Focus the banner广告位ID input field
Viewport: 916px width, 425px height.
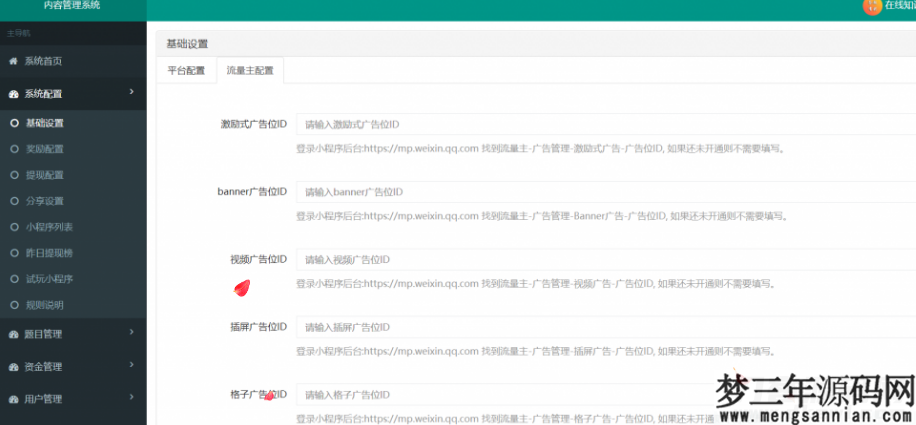[606, 192]
